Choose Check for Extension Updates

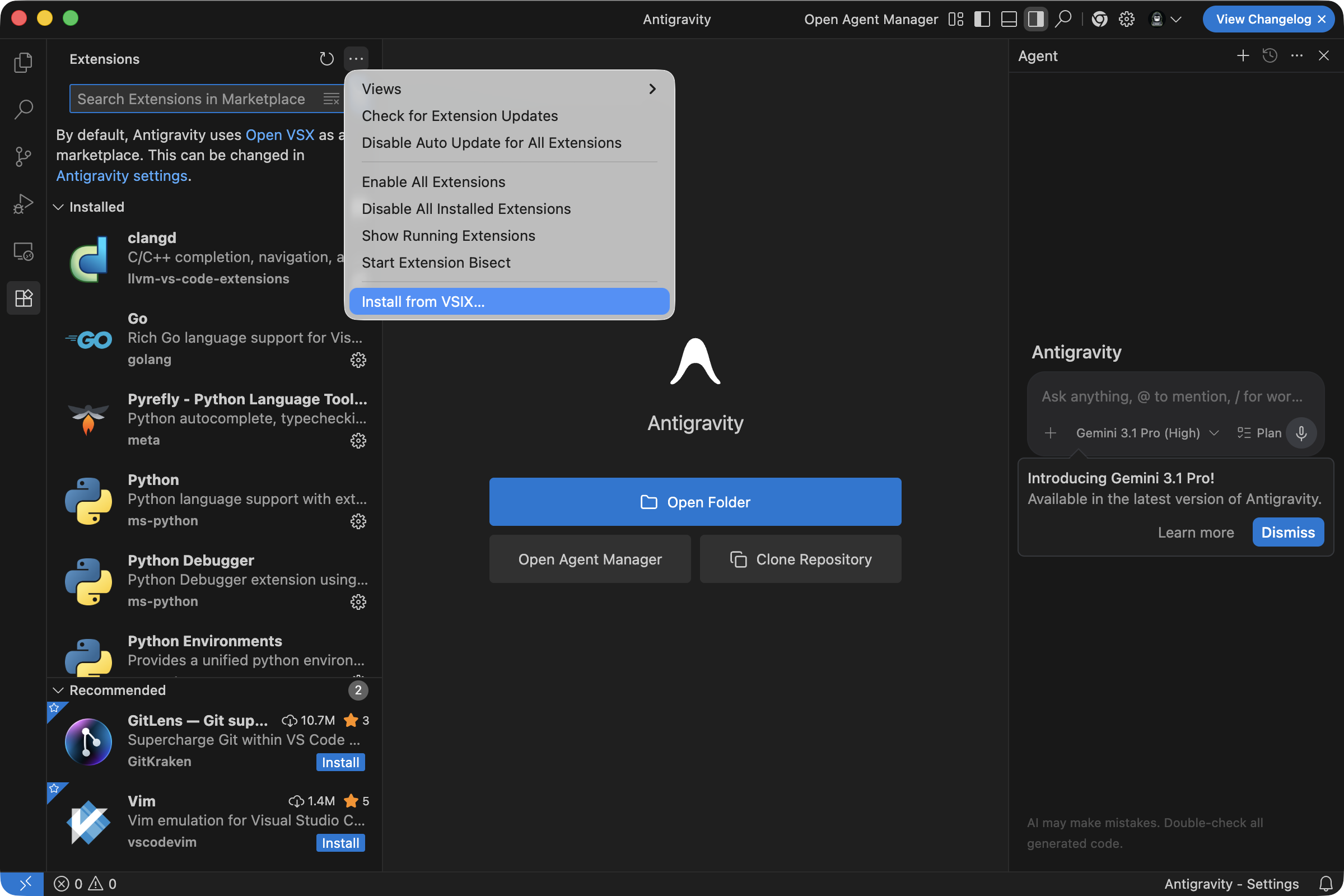[509, 116]
